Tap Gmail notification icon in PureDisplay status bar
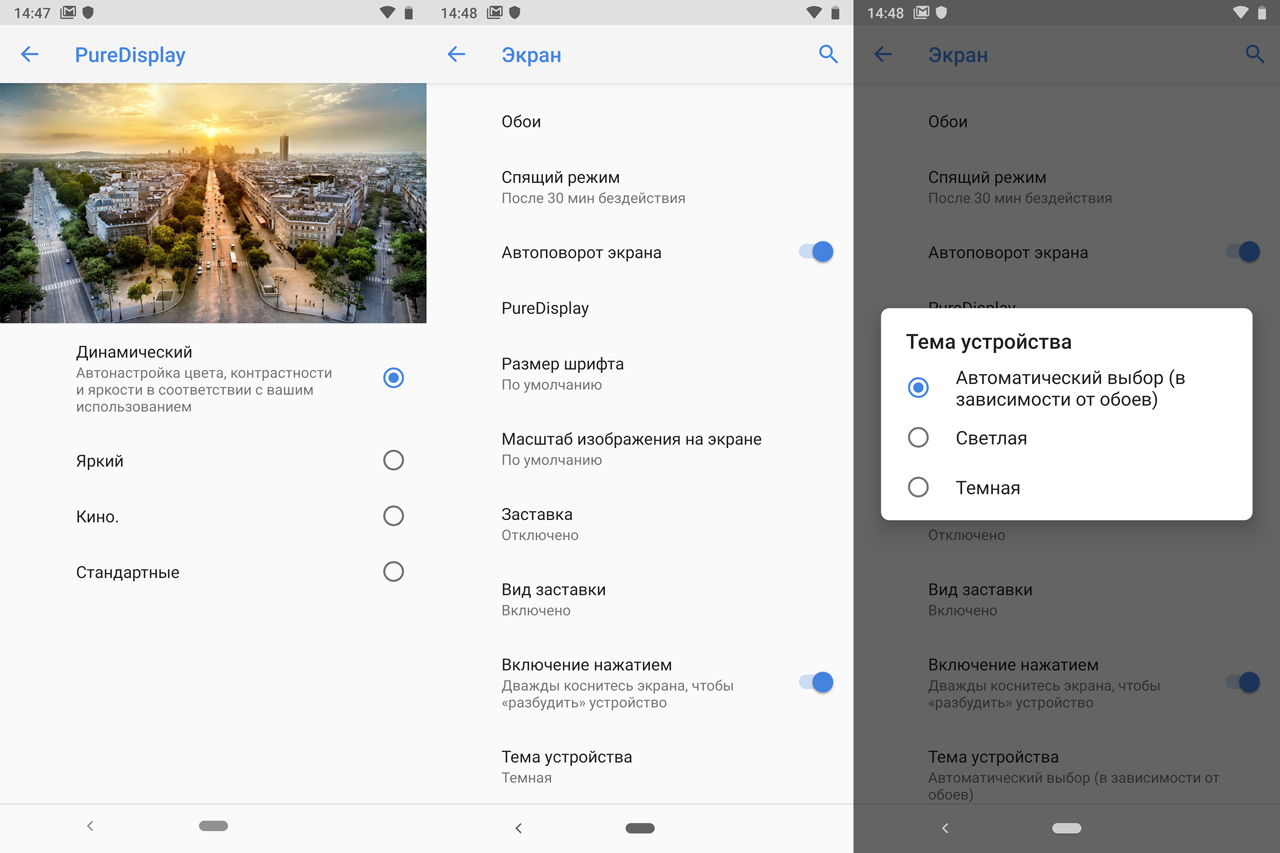1280x853 pixels. click(68, 13)
